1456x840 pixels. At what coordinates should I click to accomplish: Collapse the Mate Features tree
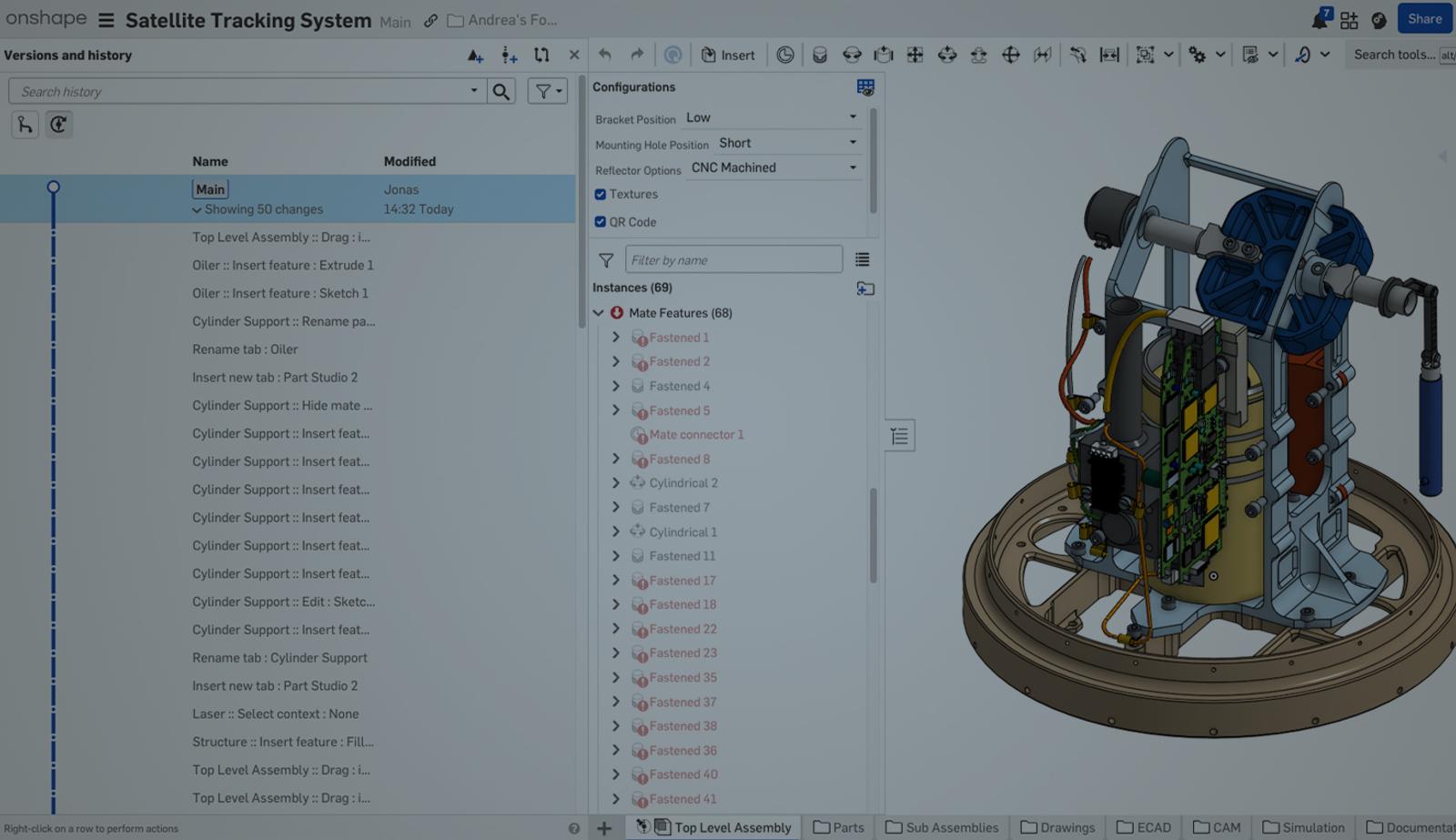tap(599, 312)
